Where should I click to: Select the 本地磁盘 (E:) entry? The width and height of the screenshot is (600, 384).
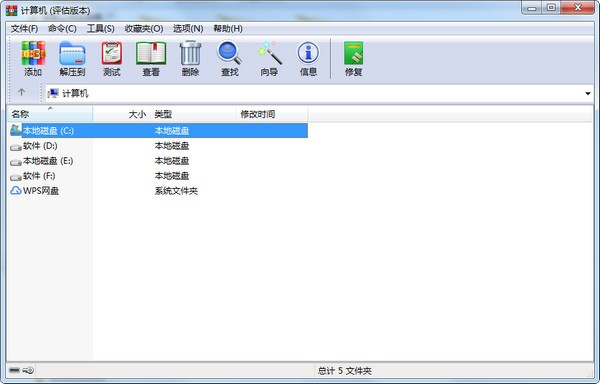coord(48,161)
